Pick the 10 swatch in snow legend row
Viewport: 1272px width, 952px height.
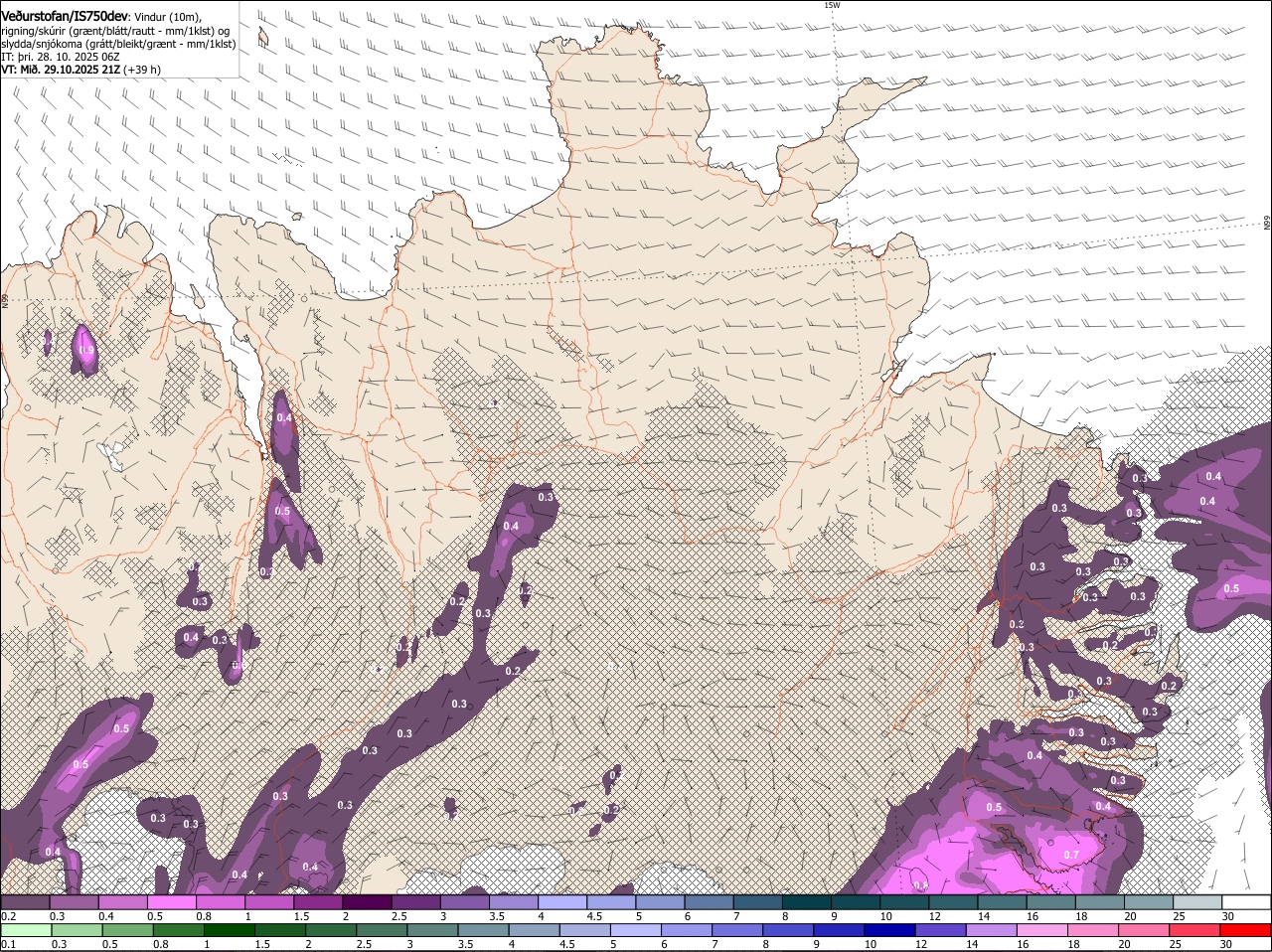[x=903, y=901]
